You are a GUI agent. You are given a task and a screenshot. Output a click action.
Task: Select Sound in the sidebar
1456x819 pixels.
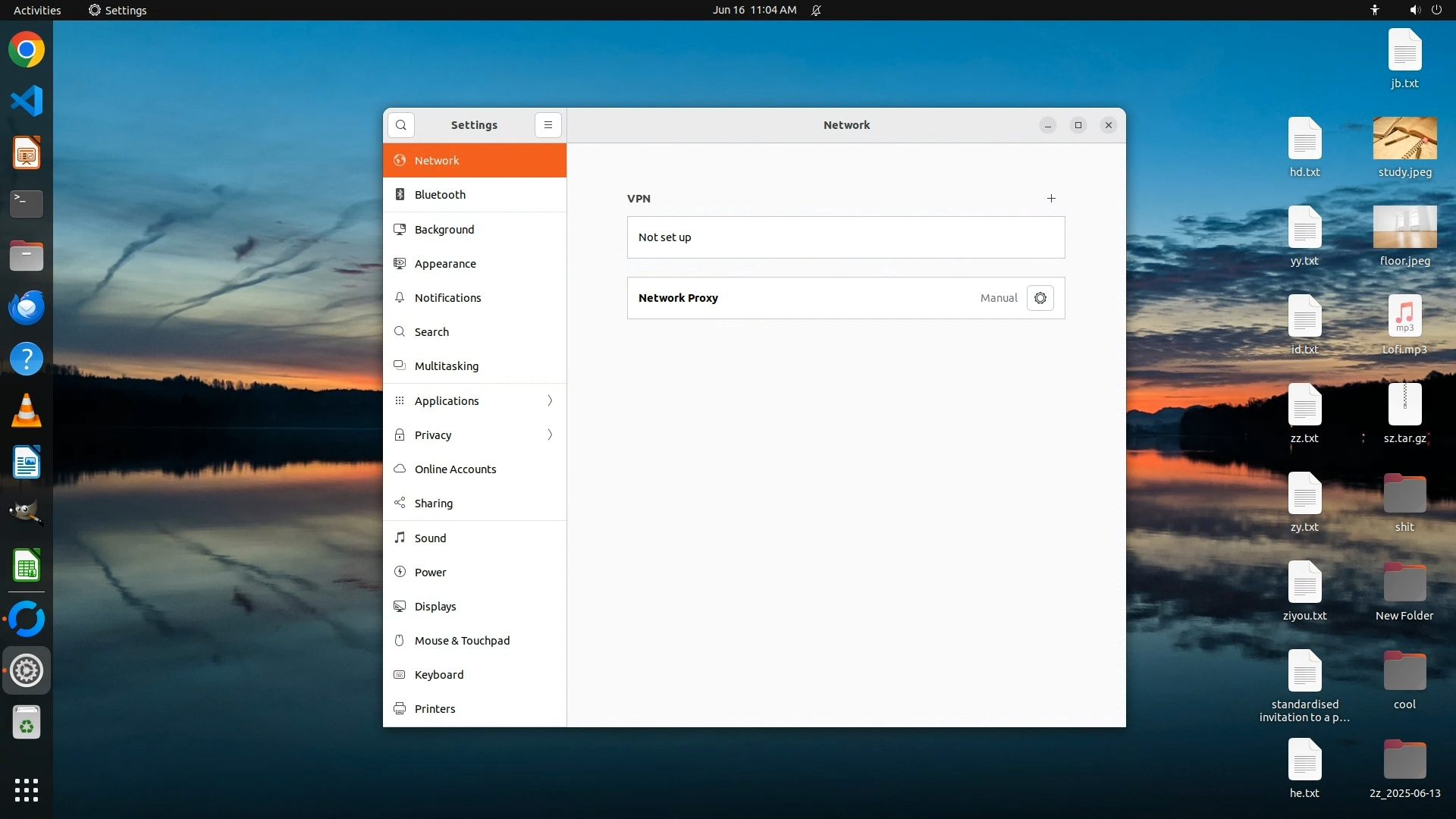pyautogui.click(x=430, y=538)
